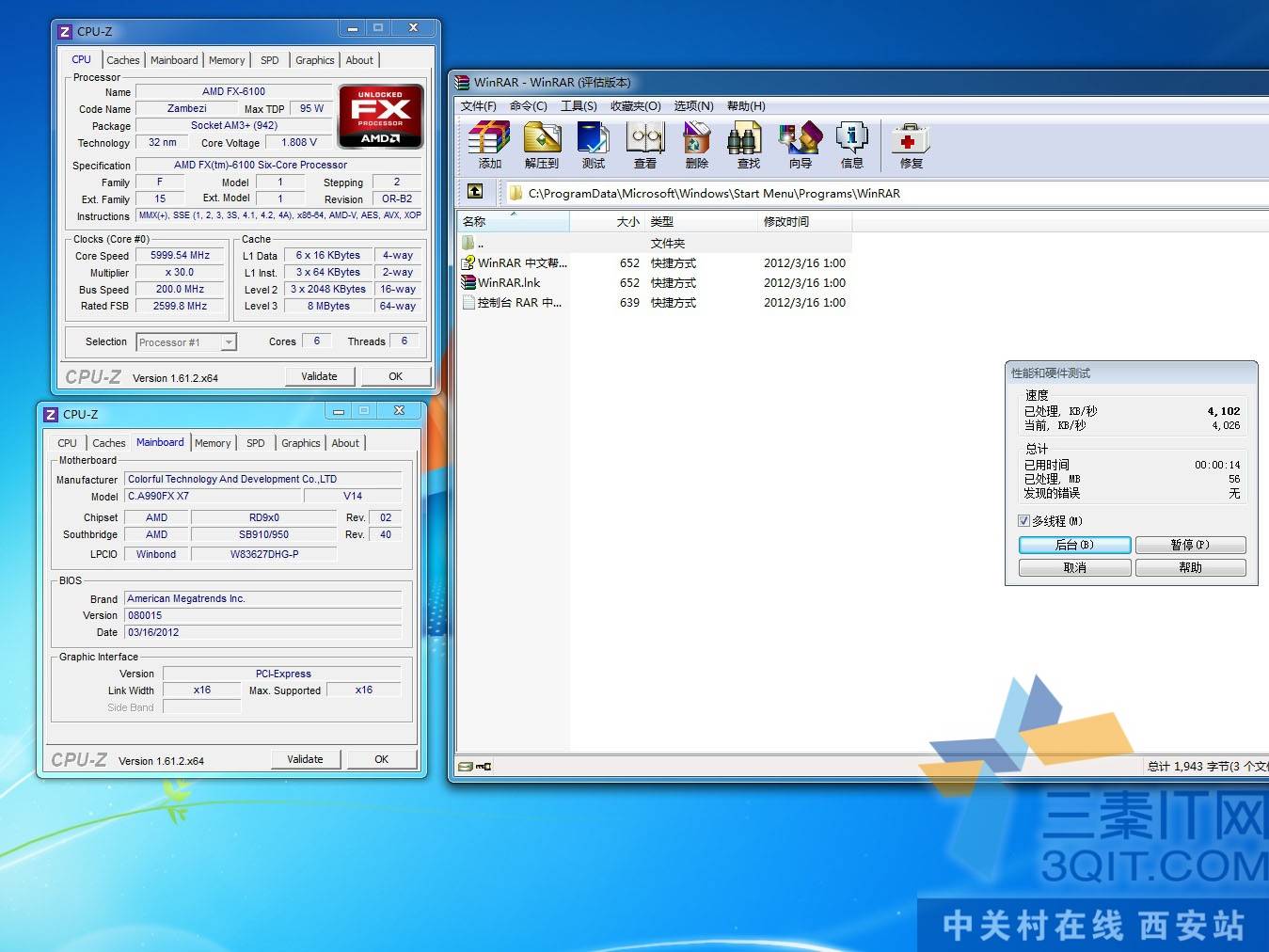This screenshot has width=1269, height=952.
Task: Switch to SPD tab in upper CPU-Z
Action: [270, 60]
